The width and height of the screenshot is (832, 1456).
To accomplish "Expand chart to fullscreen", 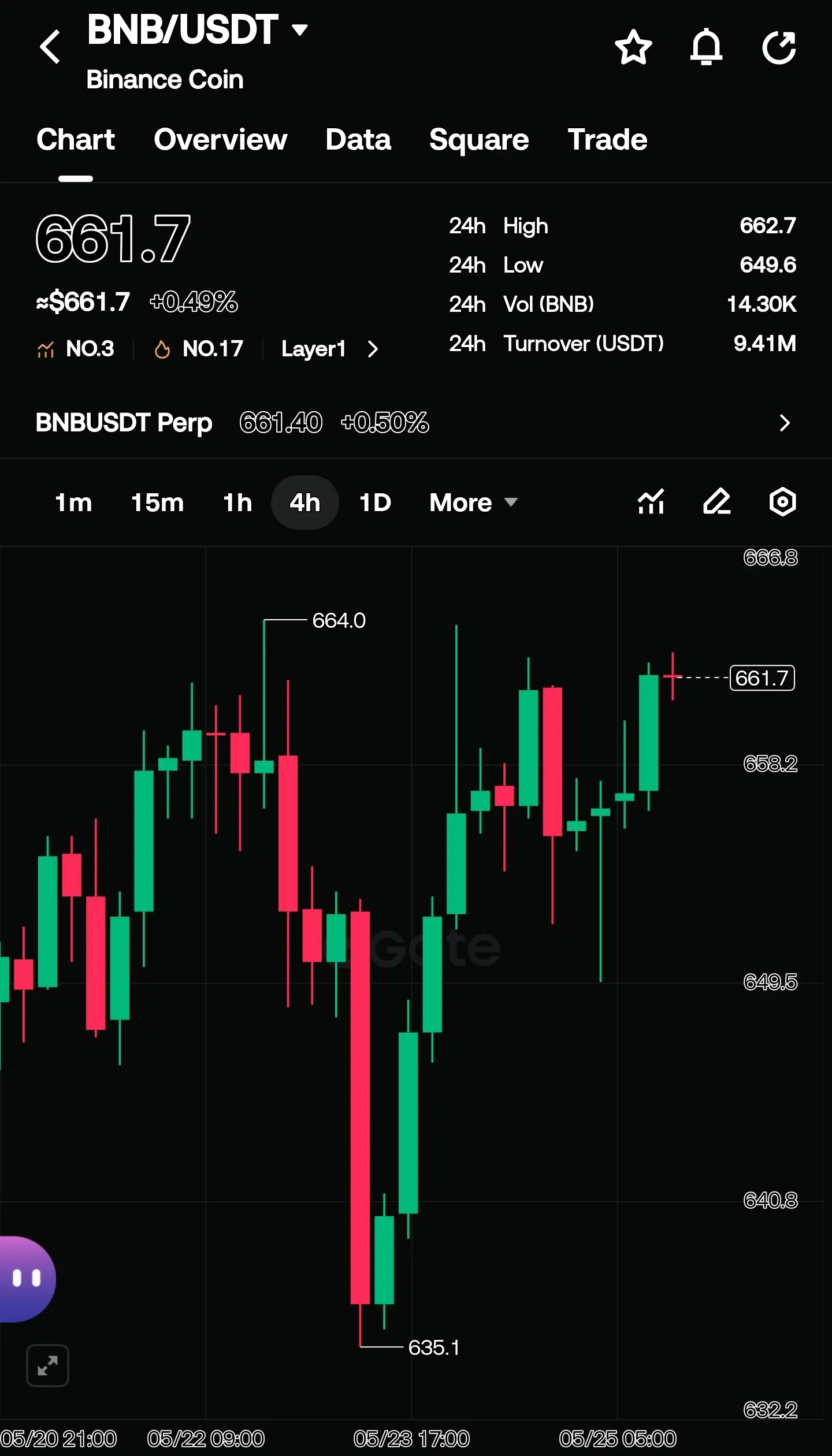I will click(47, 1366).
